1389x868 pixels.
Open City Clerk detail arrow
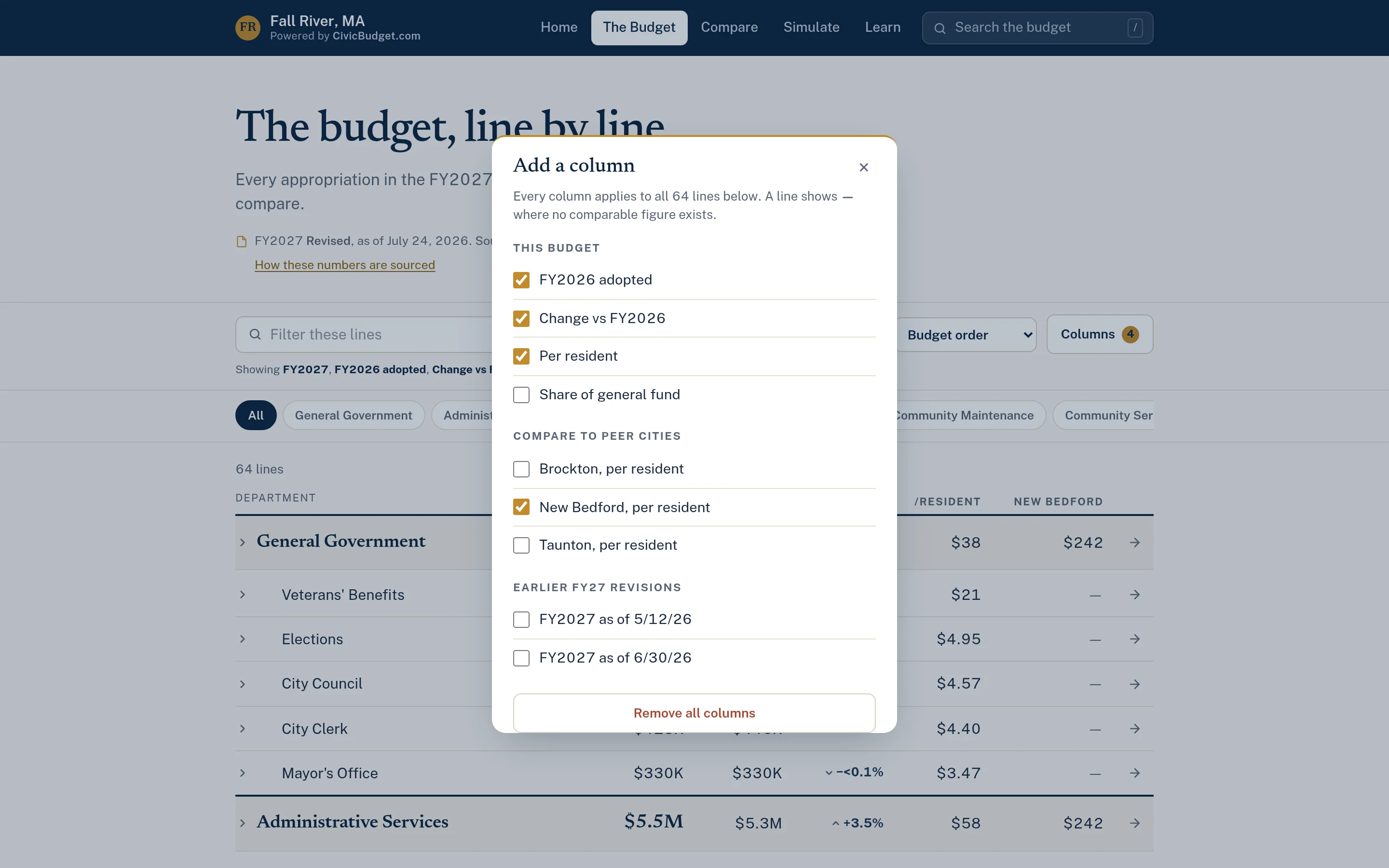tap(1135, 729)
